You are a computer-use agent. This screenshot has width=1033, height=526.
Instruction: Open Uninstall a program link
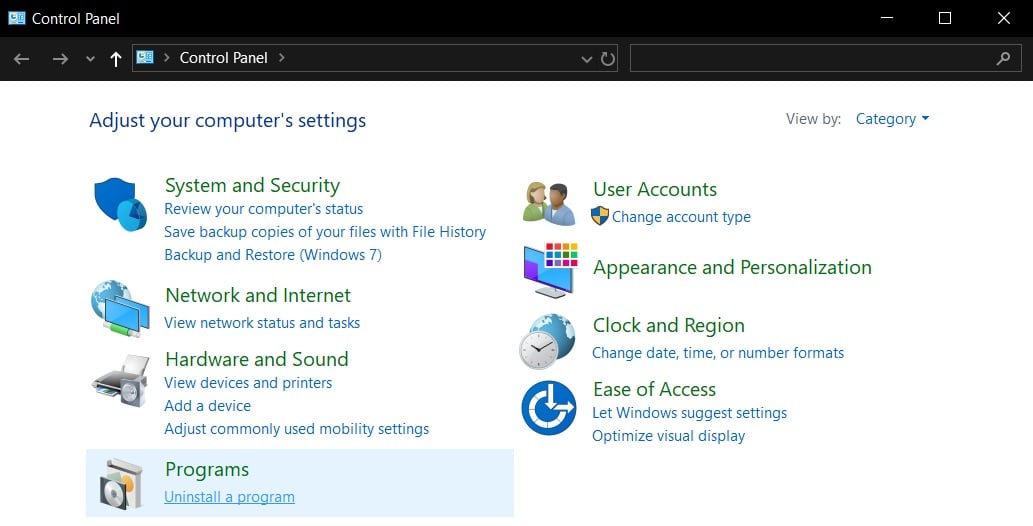pyautogui.click(x=229, y=497)
